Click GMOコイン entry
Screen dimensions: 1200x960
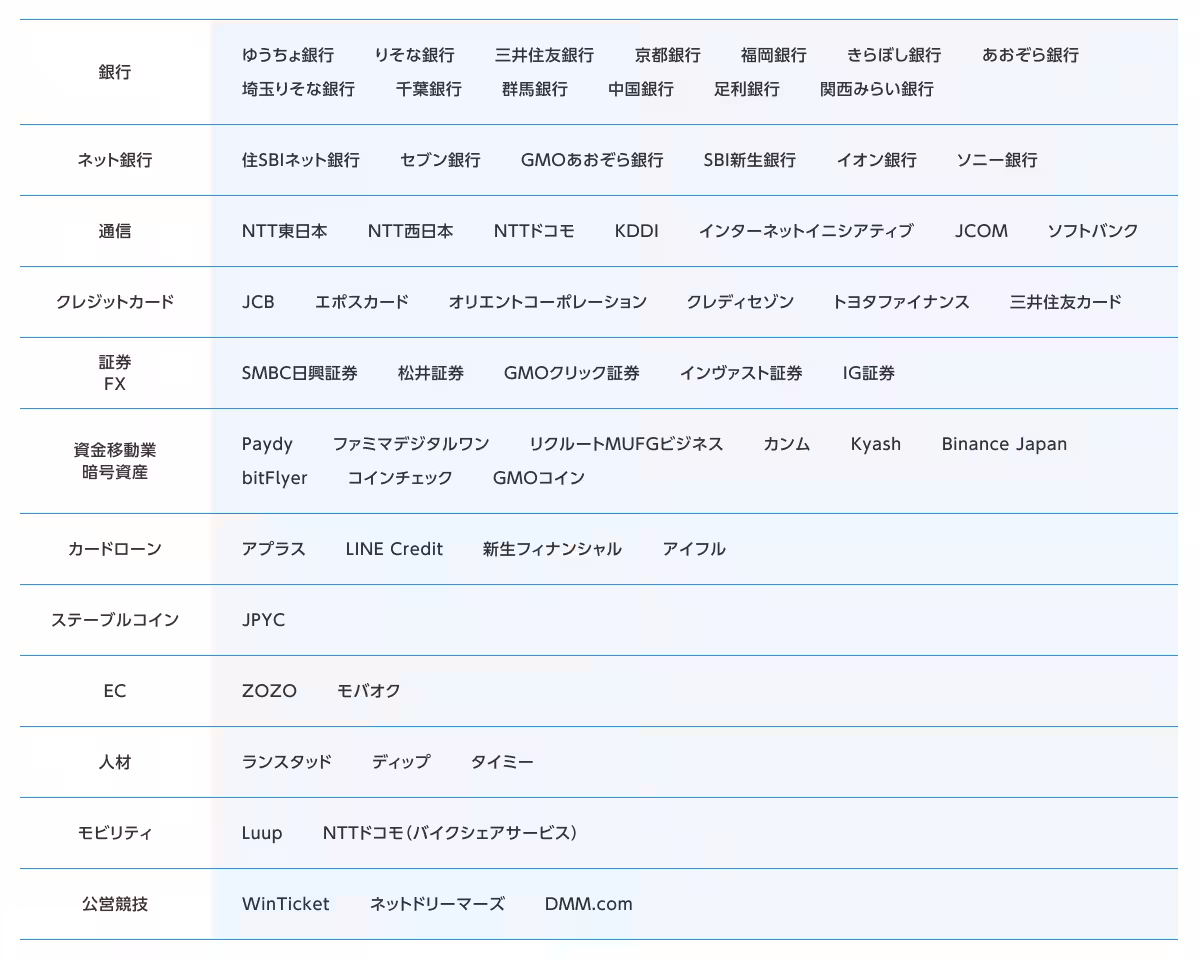tap(539, 478)
